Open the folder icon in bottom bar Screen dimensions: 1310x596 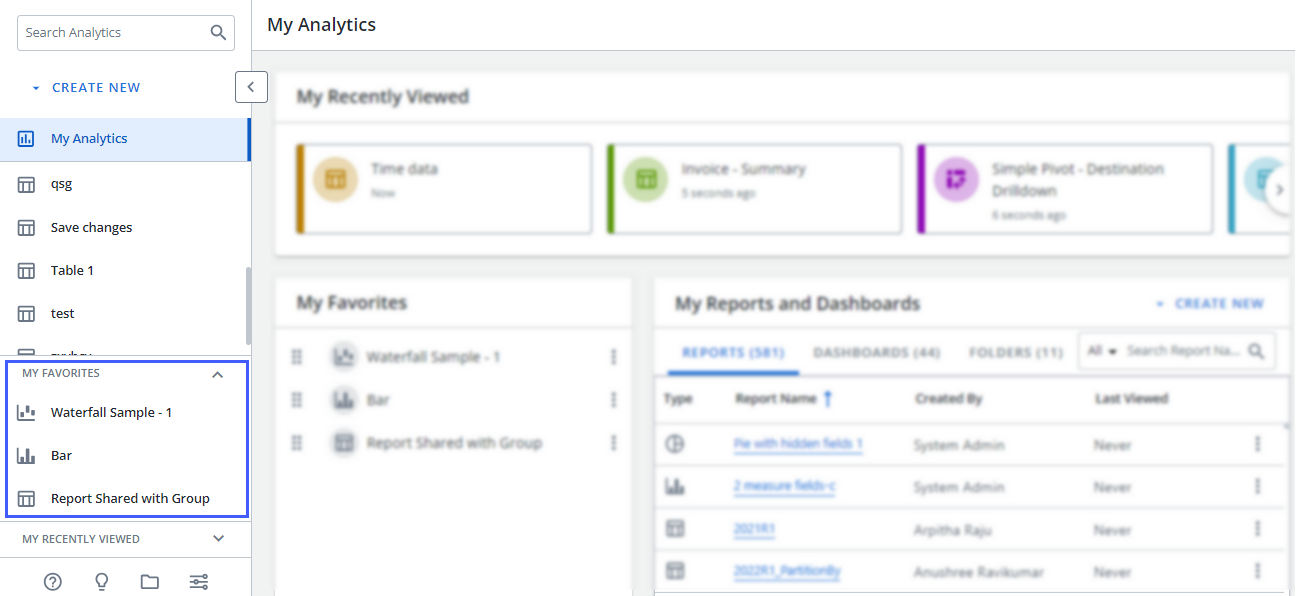tap(150, 582)
